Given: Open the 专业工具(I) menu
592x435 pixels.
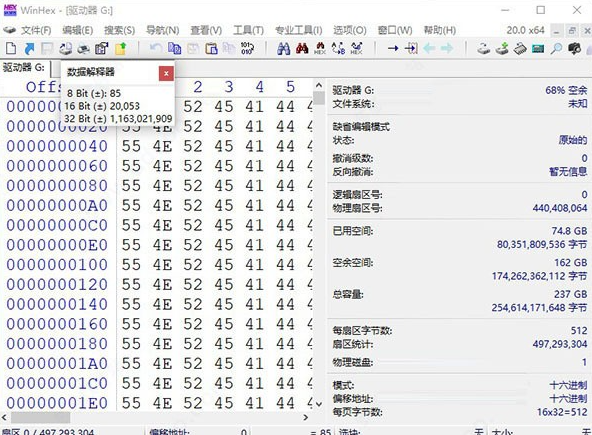Looking at the screenshot, I should click(x=298, y=30).
